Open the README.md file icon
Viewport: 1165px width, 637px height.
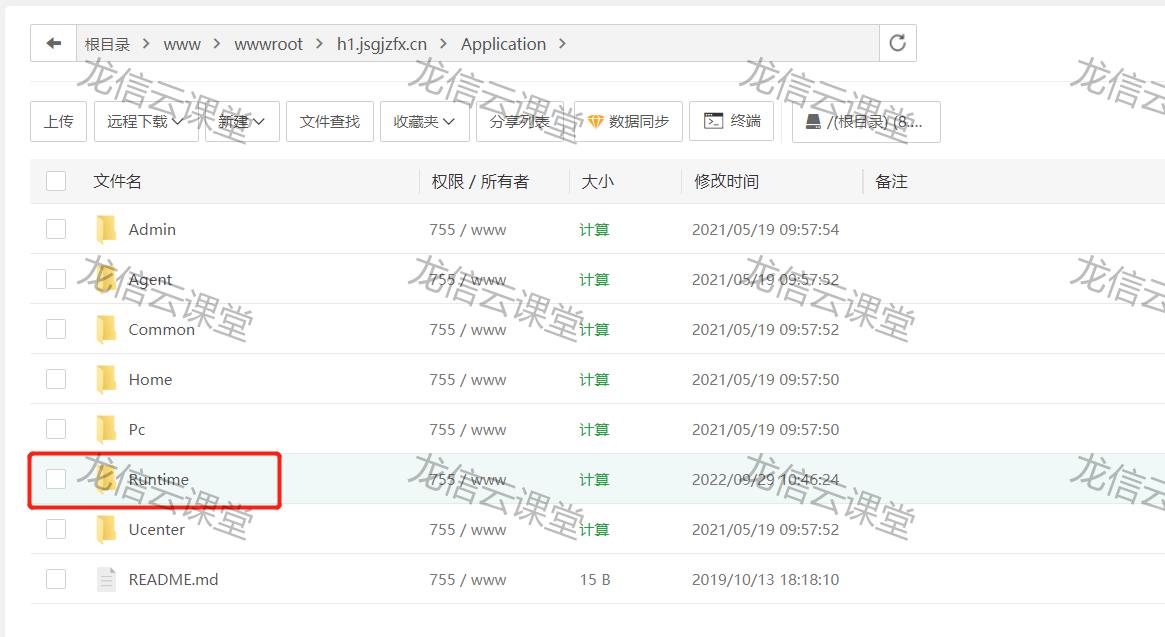coord(107,579)
